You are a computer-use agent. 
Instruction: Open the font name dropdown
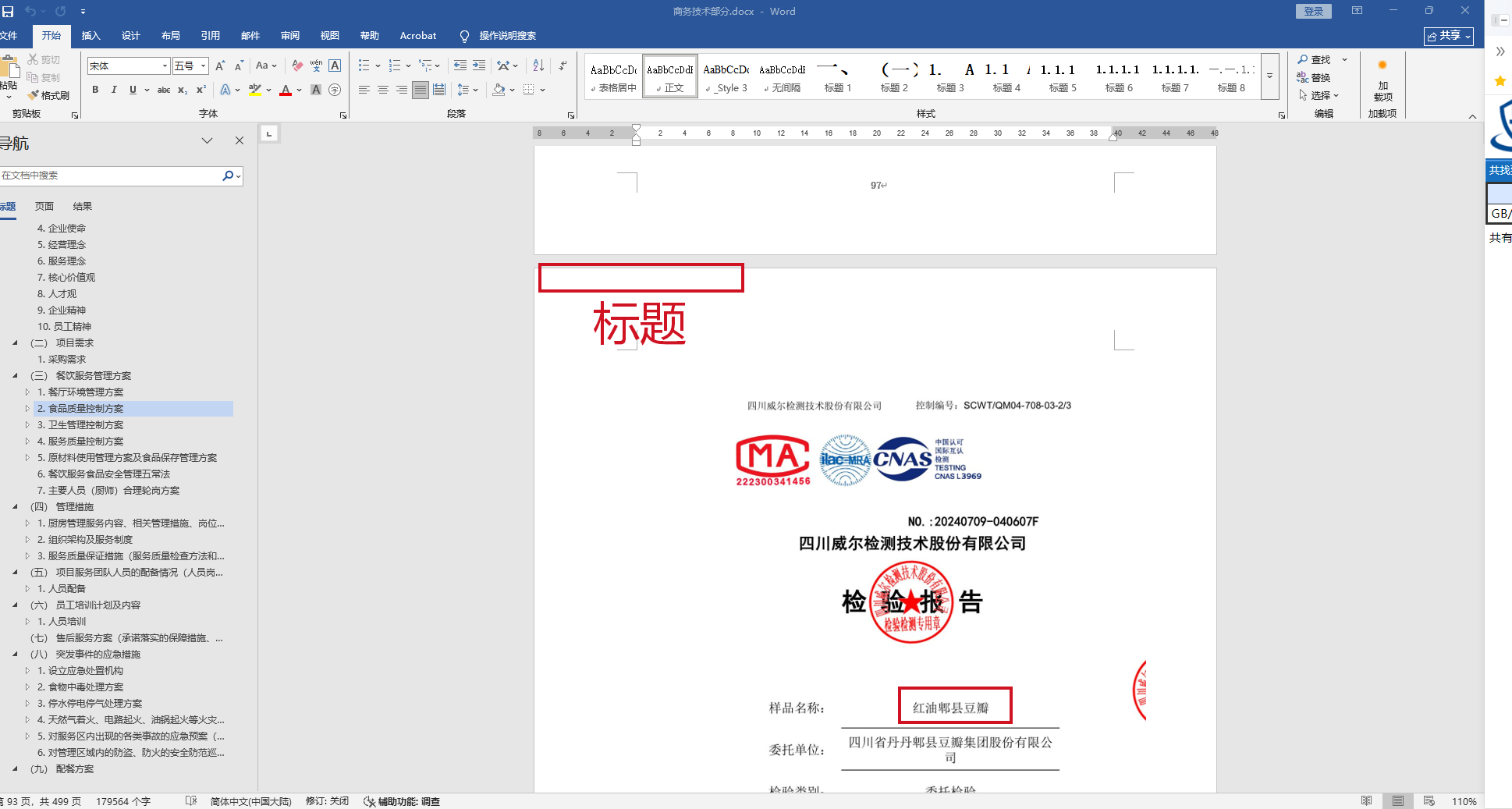click(x=165, y=66)
